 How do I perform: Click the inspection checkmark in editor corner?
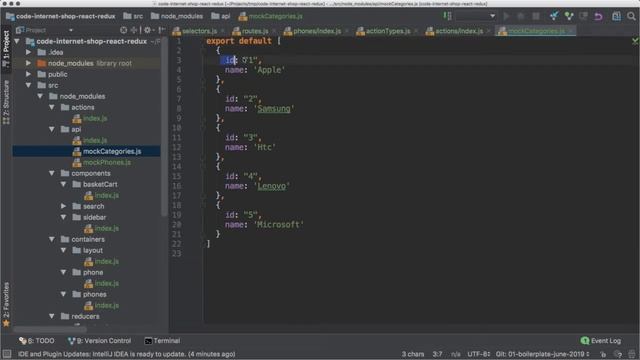click(x=635, y=41)
